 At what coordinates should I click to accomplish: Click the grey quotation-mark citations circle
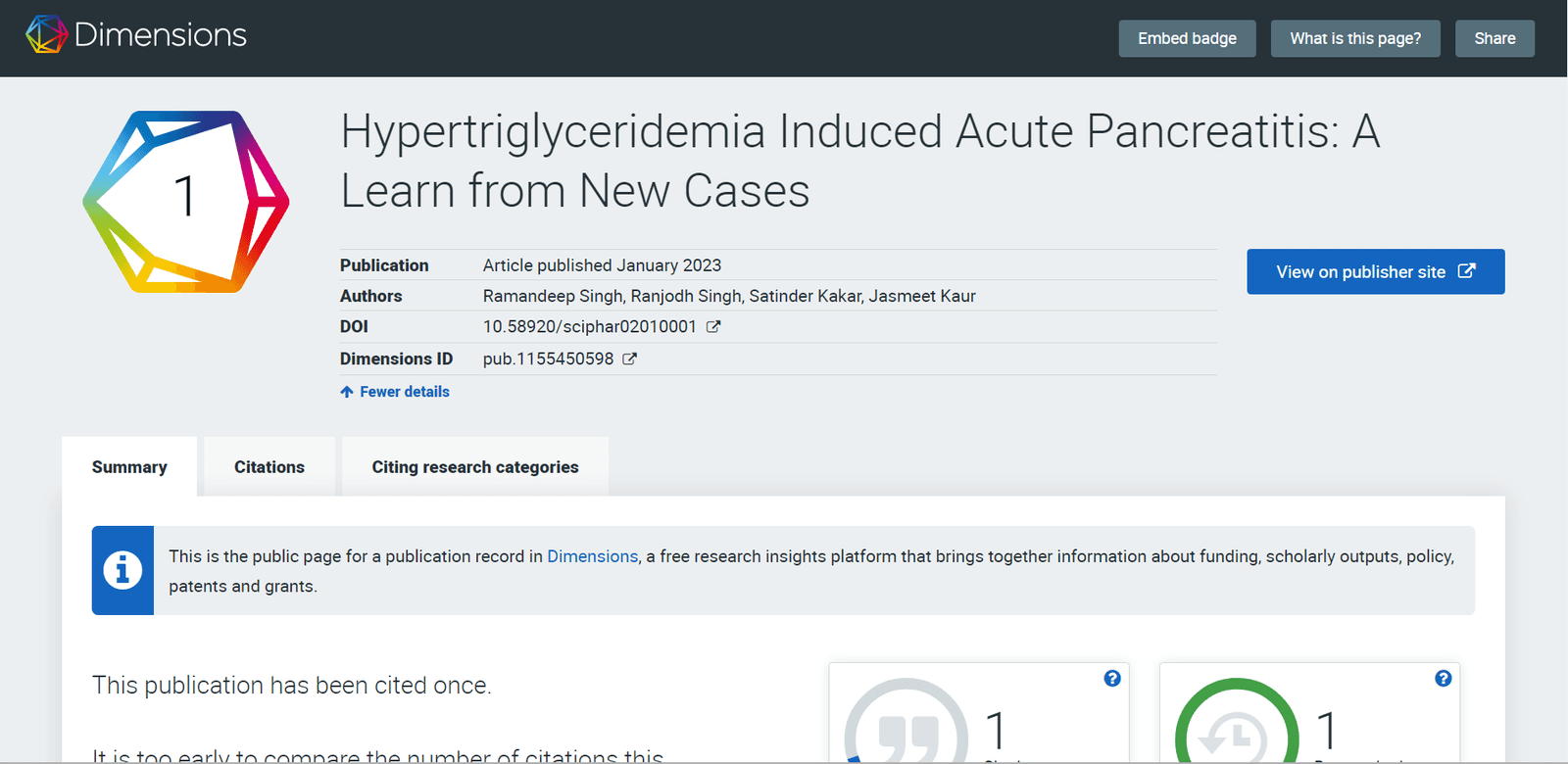tap(906, 725)
